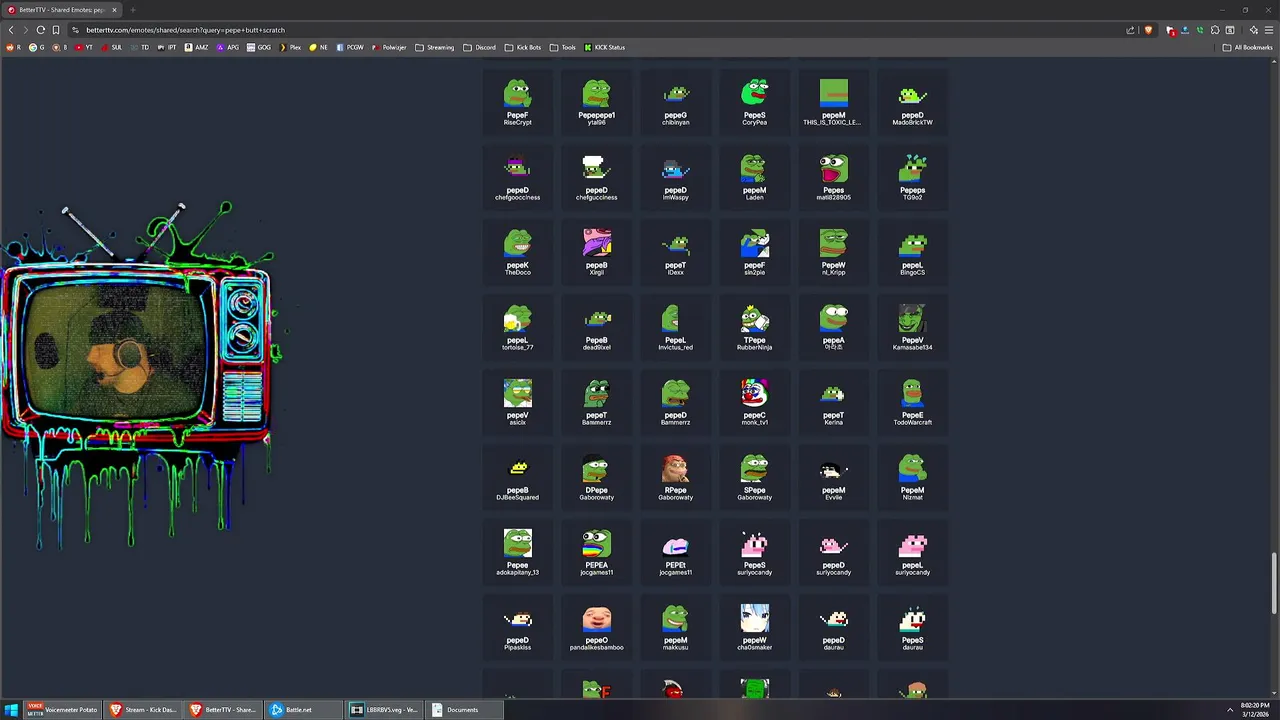The image size is (1280, 720).
Task: Open the GOG bookmark
Action: [259, 47]
